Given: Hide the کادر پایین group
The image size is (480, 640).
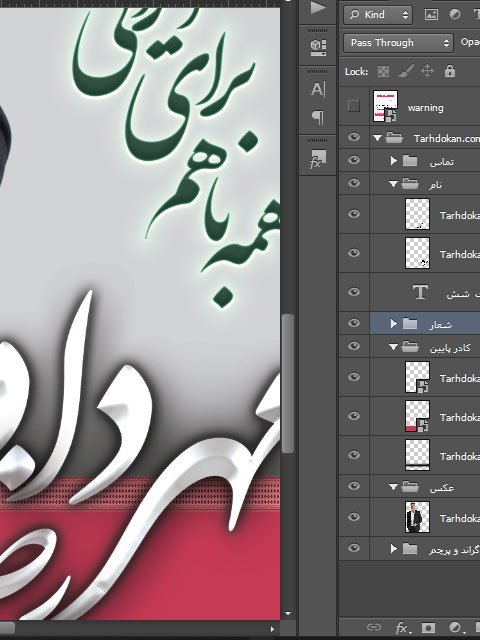Looking at the screenshot, I should [x=354, y=346].
